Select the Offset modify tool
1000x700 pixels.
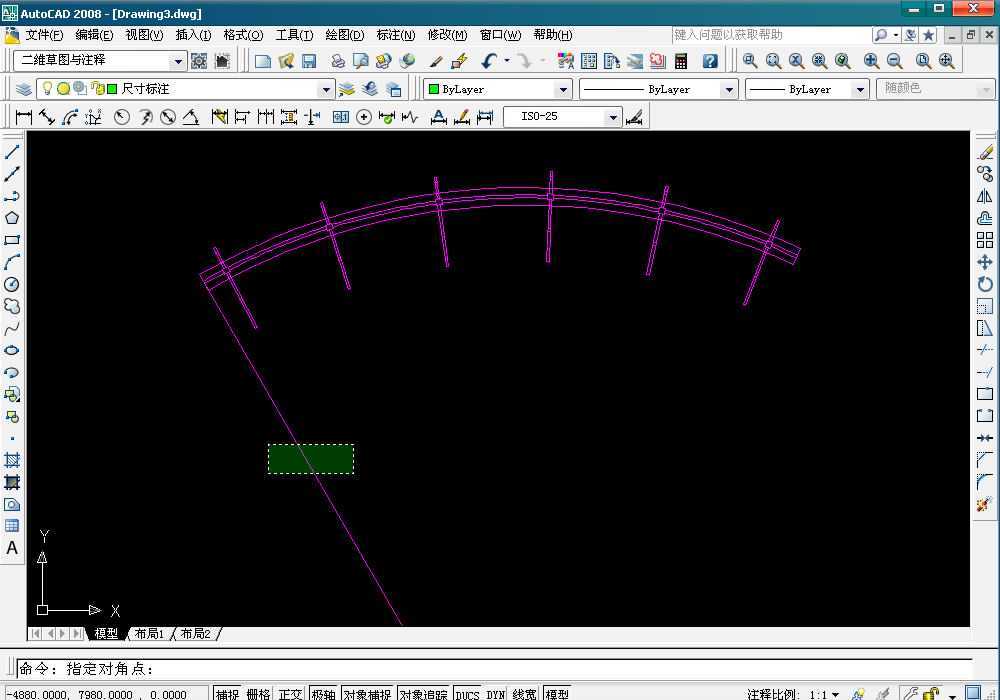(985, 219)
